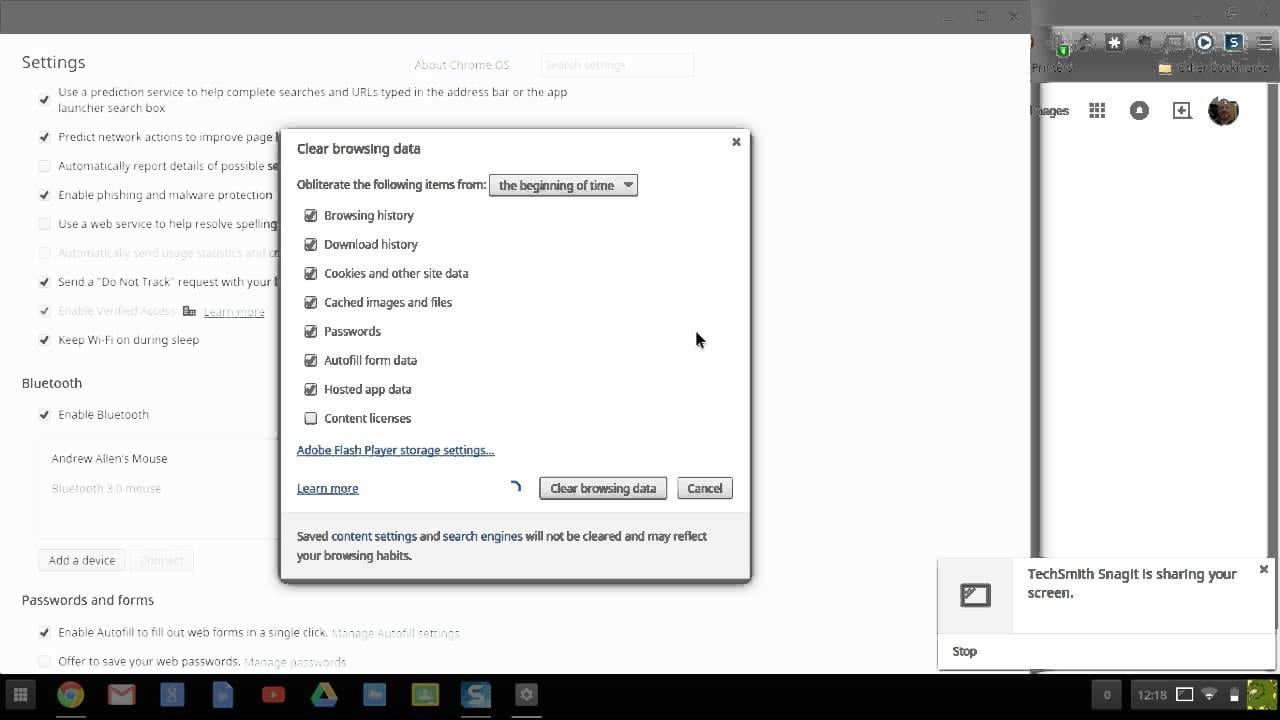
Task: Open About Chrome OS link
Action: 462,65
